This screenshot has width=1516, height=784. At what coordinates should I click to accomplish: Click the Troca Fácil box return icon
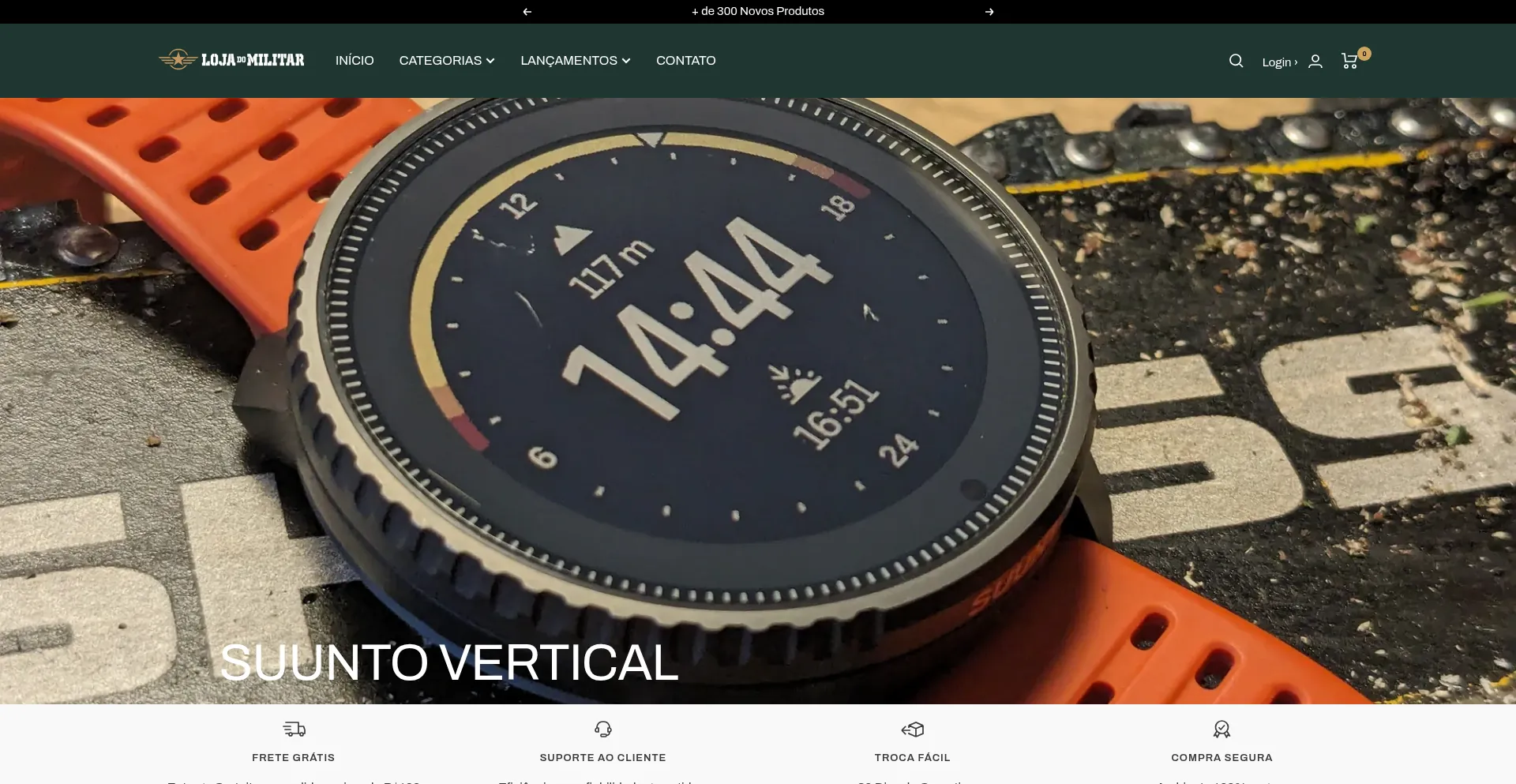coord(913,729)
